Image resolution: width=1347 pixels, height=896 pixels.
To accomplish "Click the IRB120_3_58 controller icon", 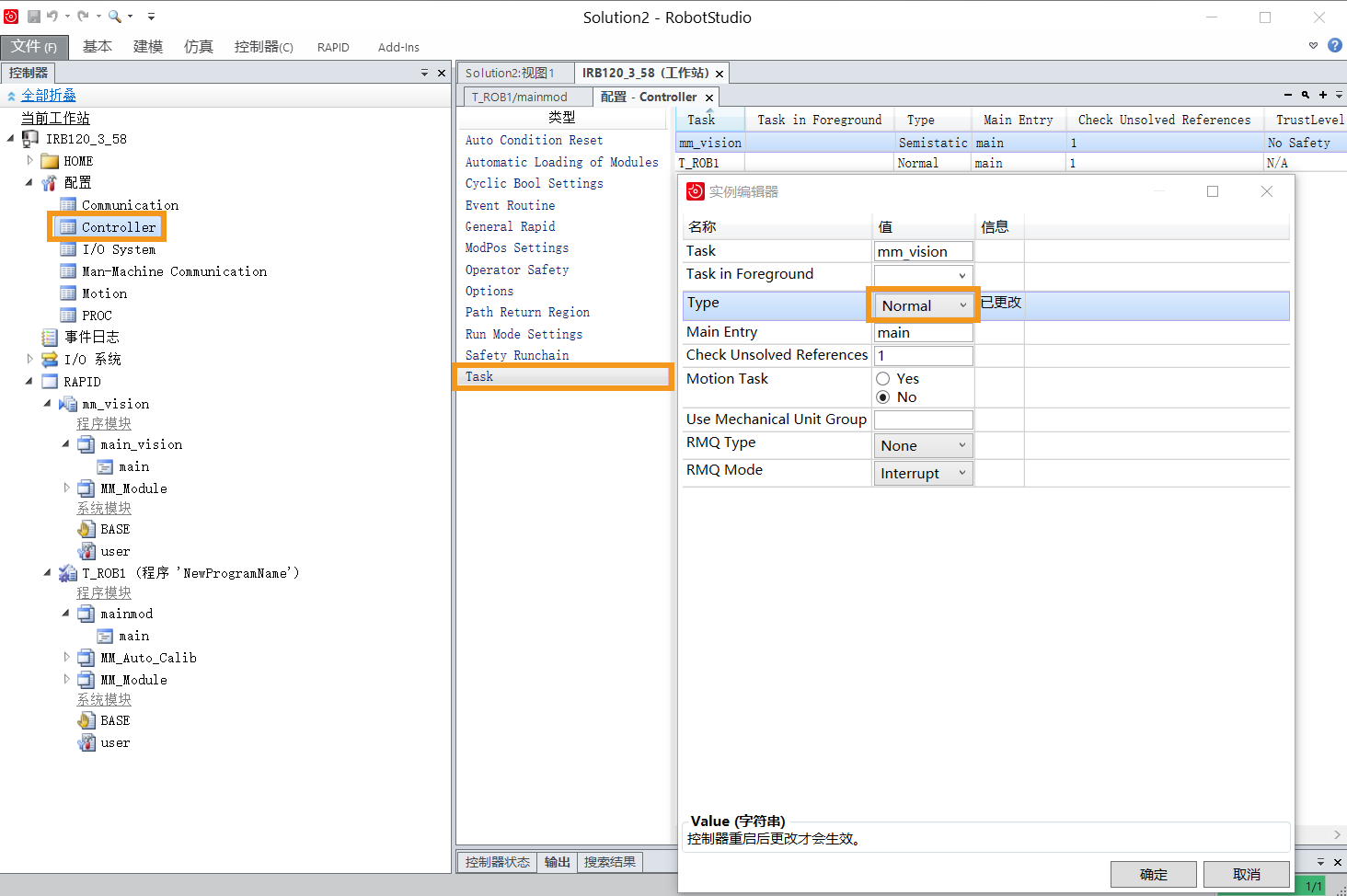I will tap(30, 139).
